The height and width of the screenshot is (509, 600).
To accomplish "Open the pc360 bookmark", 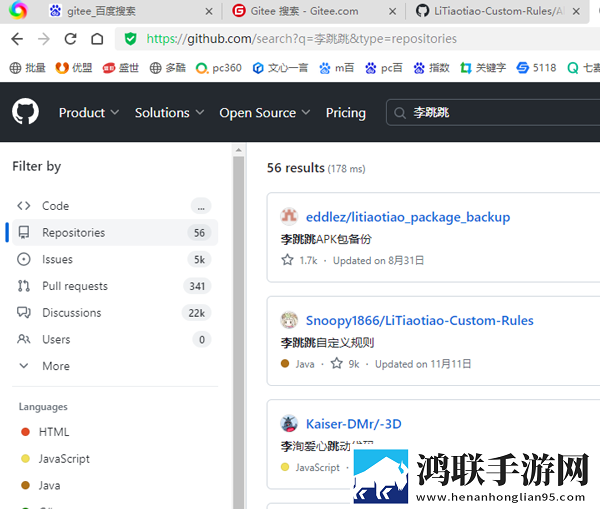I will click(x=218, y=68).
